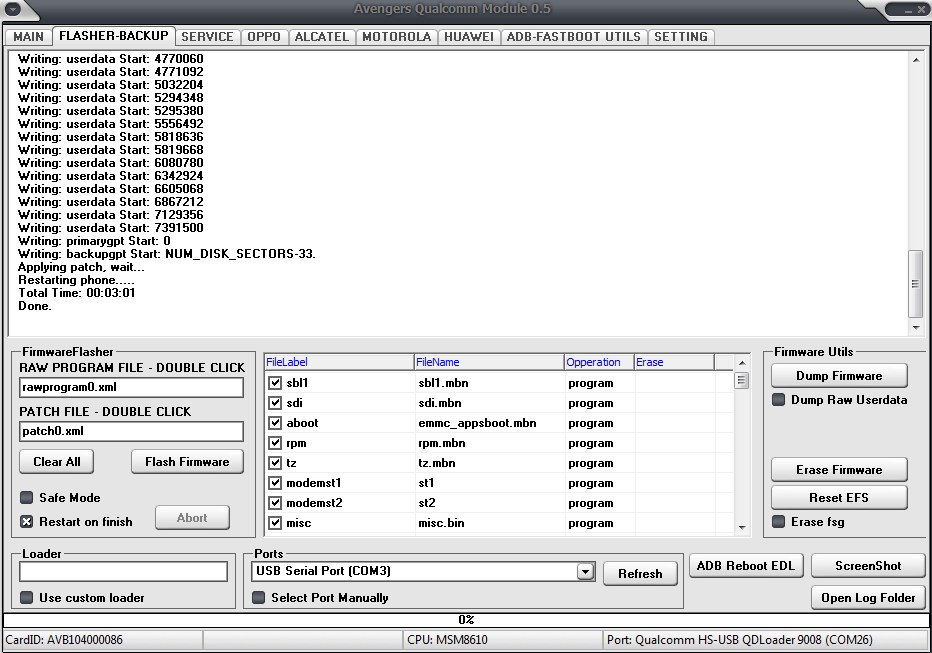Screen dimensions: 932x653
Task: Click the Reset EFS button
Action: pyautogui.click(x=839, y=497)
